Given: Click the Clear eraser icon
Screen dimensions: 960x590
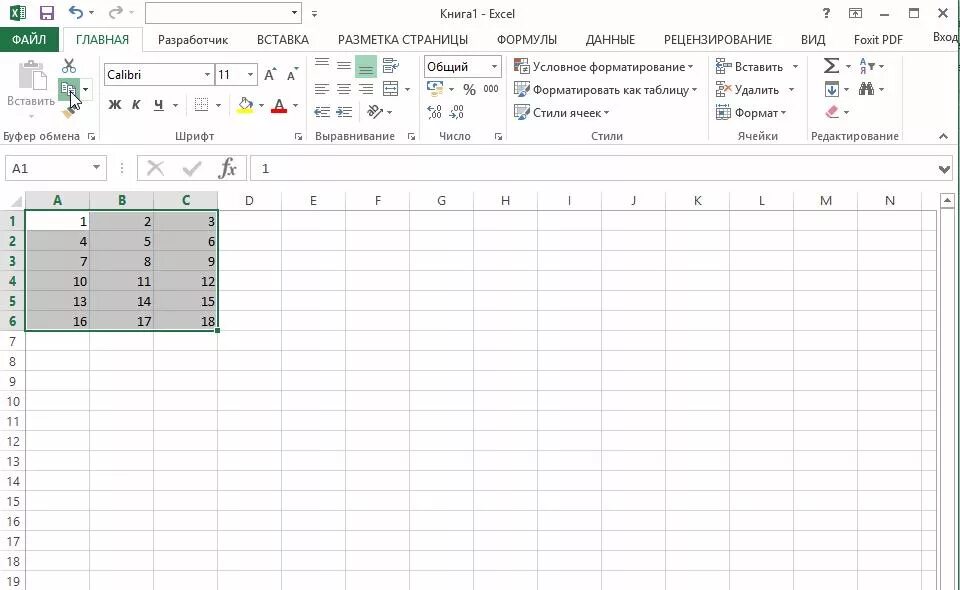Looking at the screenshot, I should point(831,112).
